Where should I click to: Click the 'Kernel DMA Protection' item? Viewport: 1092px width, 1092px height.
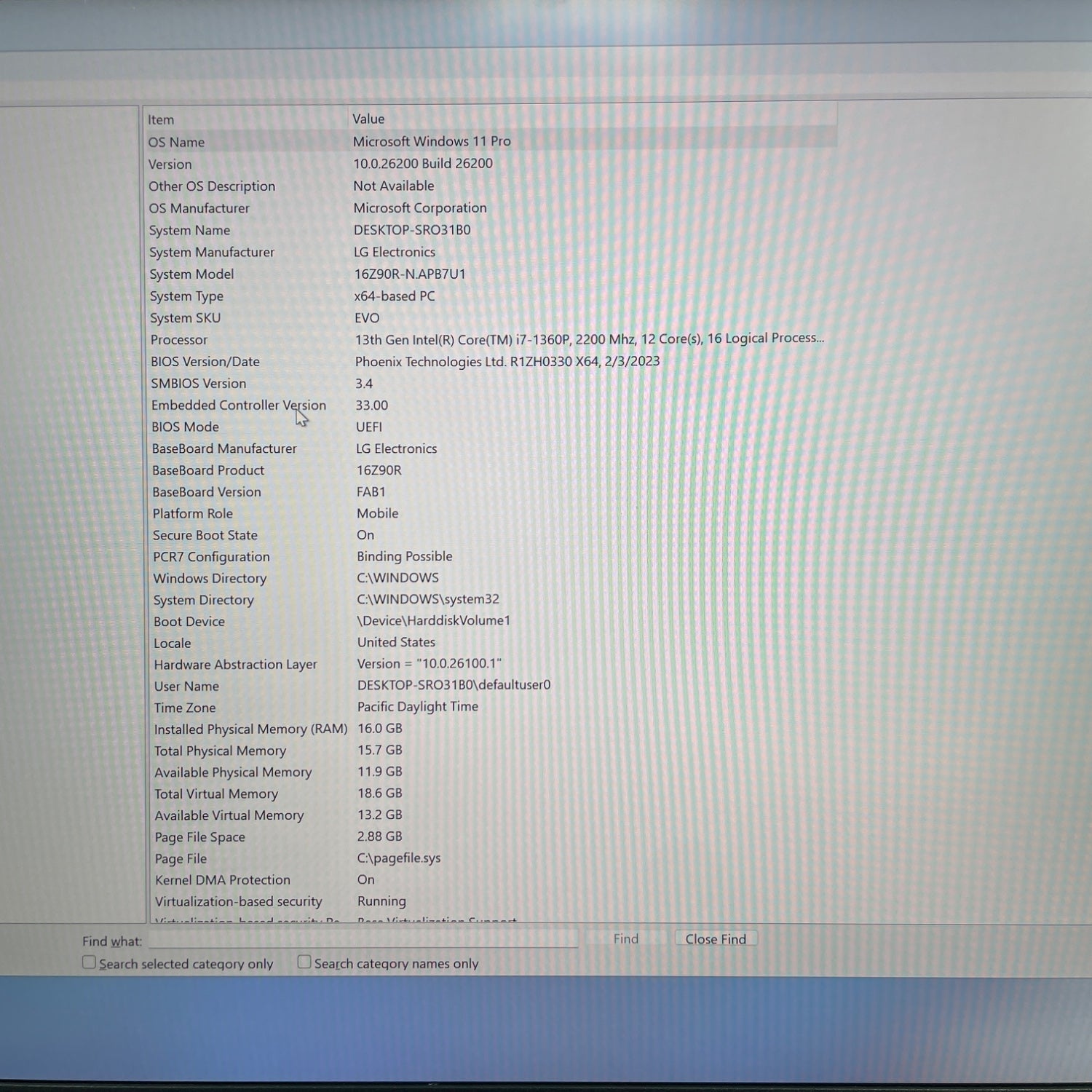[x=223, y=880]
